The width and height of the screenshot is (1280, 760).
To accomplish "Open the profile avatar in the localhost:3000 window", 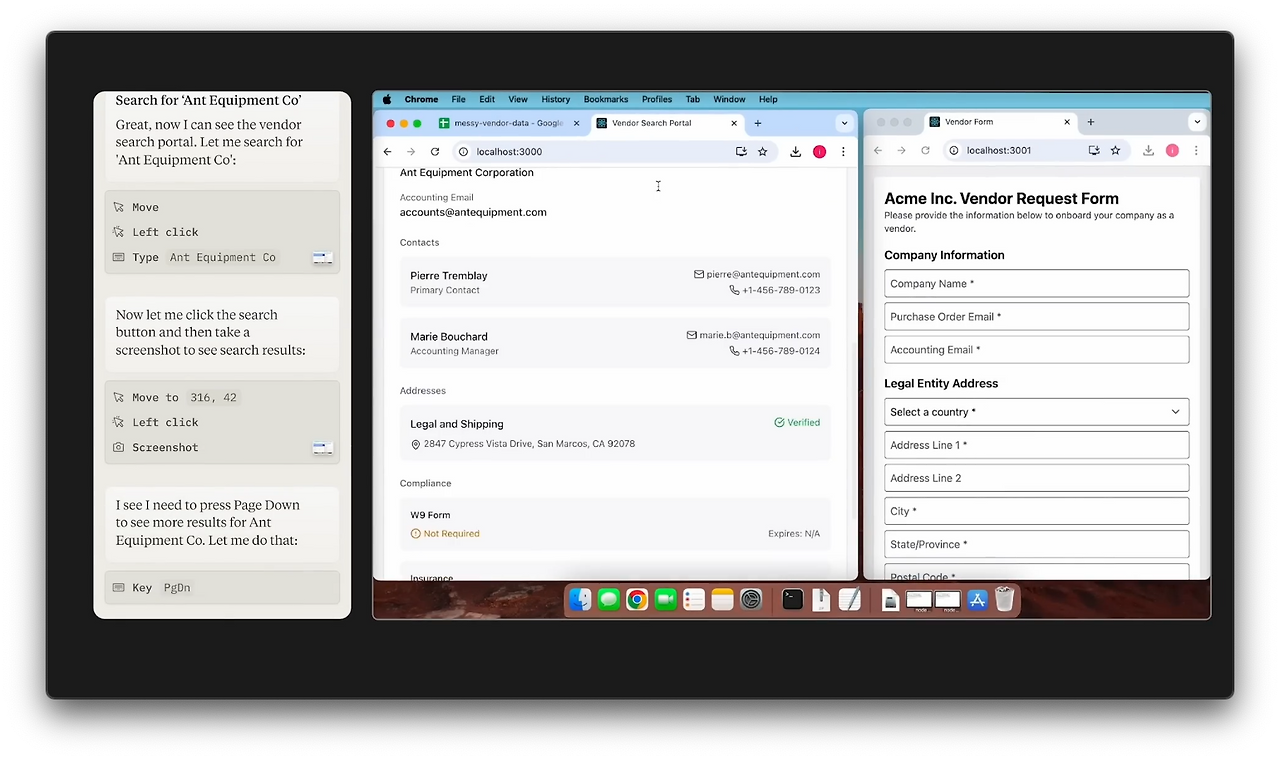I will point(819,152).
